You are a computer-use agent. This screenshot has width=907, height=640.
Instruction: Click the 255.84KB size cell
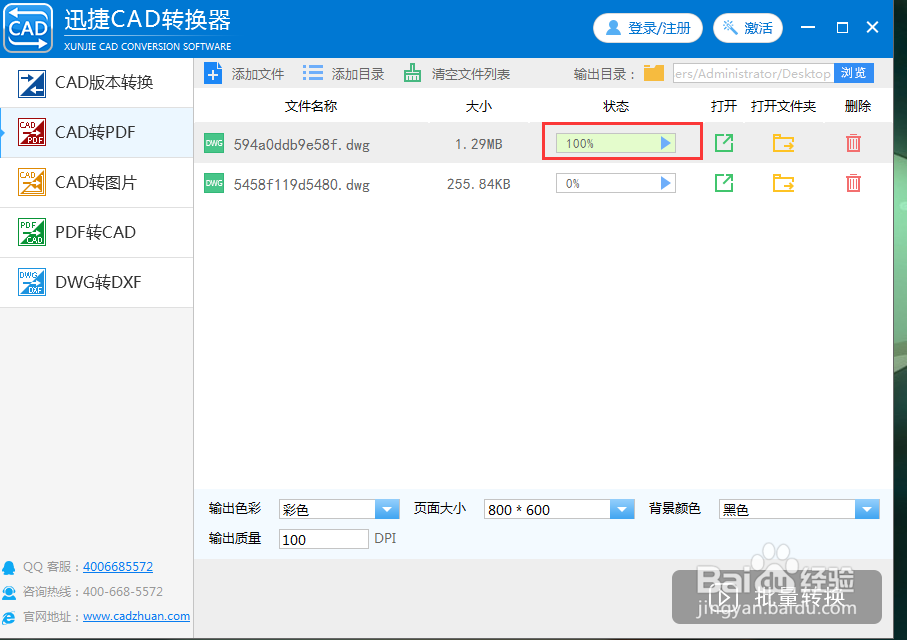[x=478, y=185]
